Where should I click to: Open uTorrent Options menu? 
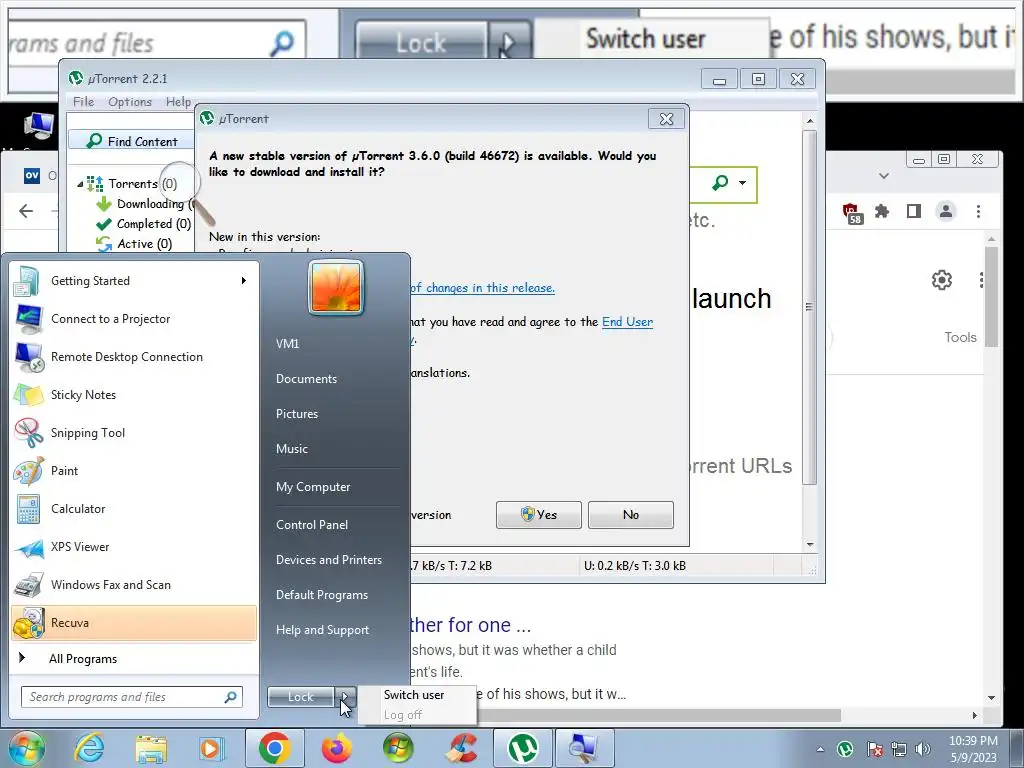click(130, 102)
